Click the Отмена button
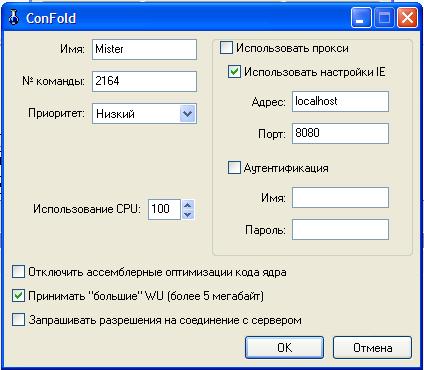This screenshot has width=424, height=370. pyautogui.click(x=372, y=348)
